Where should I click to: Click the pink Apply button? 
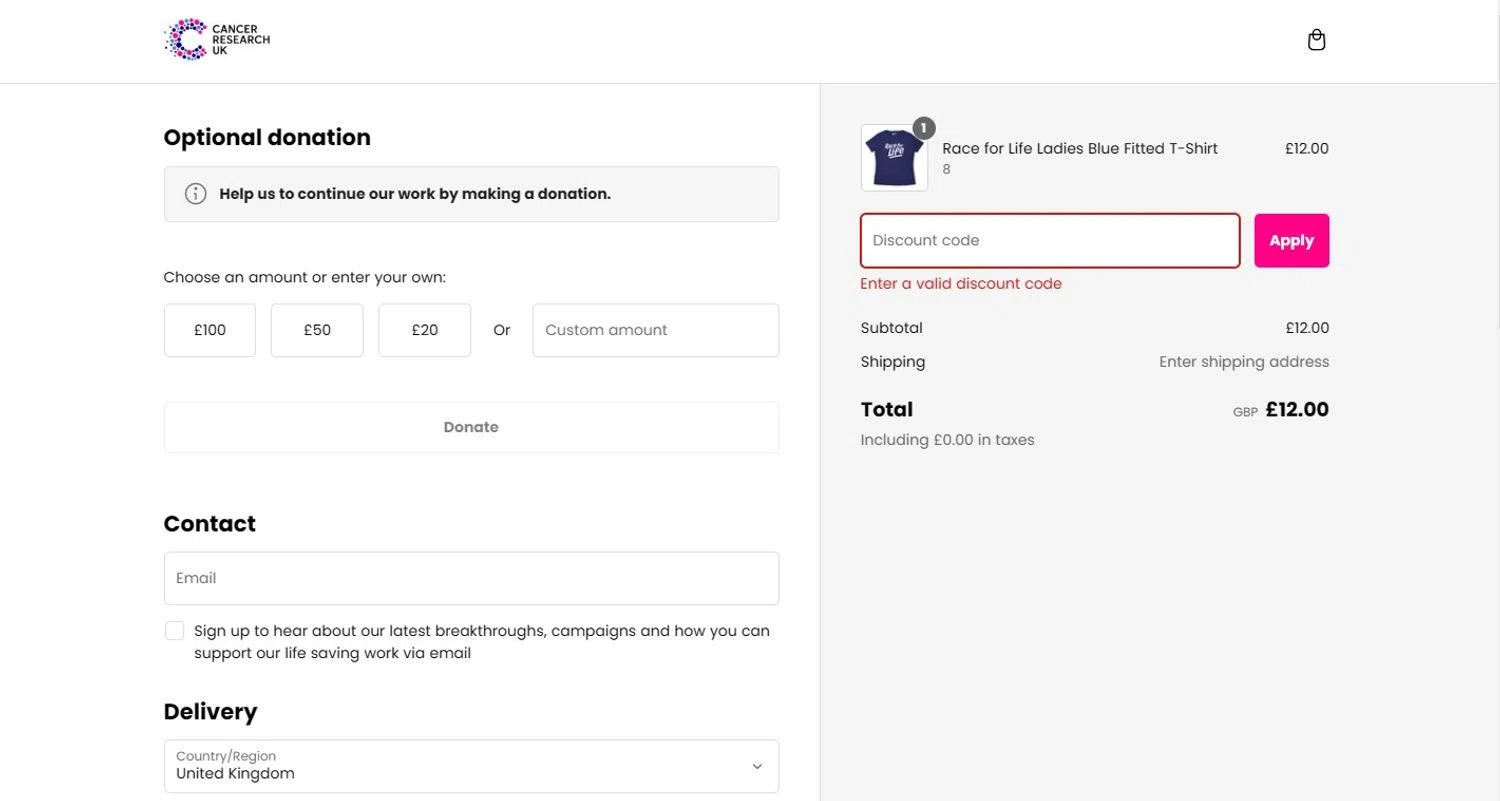1291,240
